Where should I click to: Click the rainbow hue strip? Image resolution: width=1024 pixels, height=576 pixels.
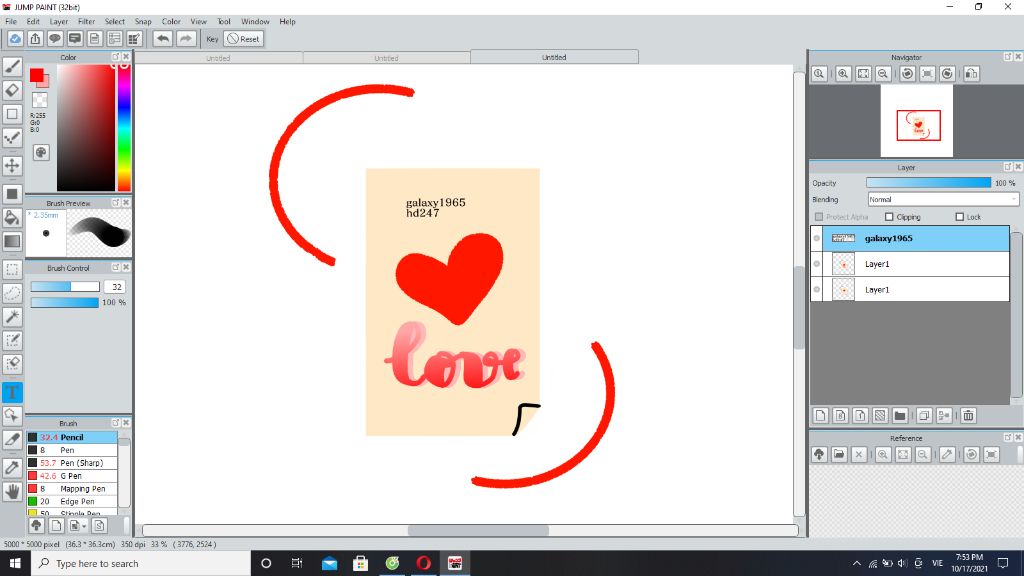(124, 127)
